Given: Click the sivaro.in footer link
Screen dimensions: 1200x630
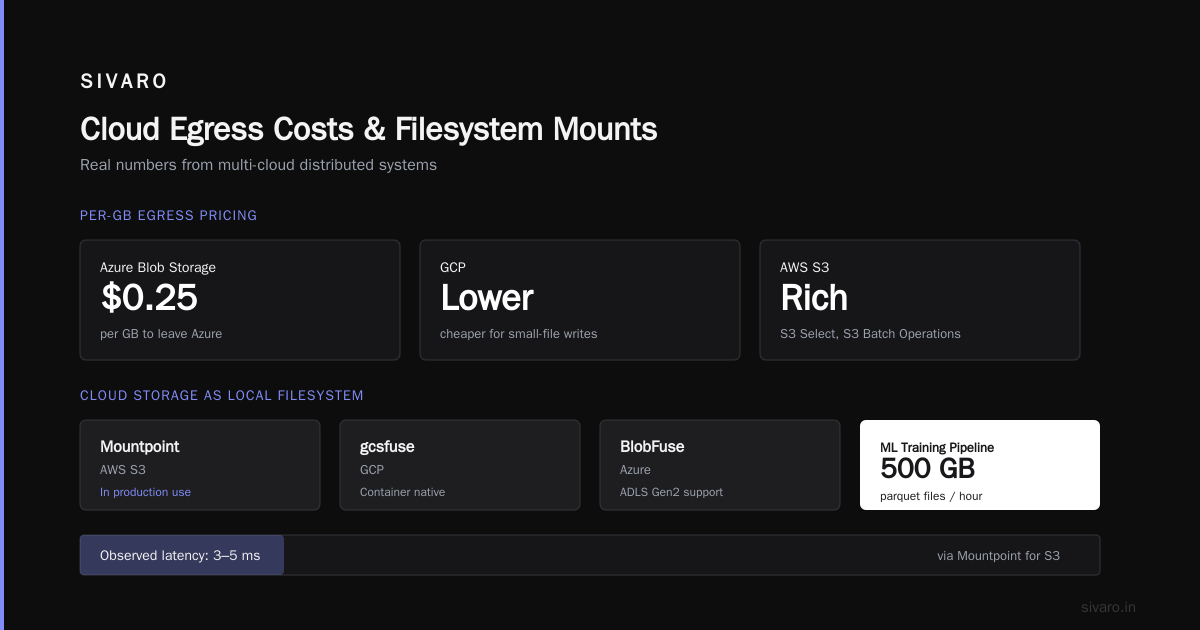Looking at the screenshot, I should click(x=1109, y=607).
